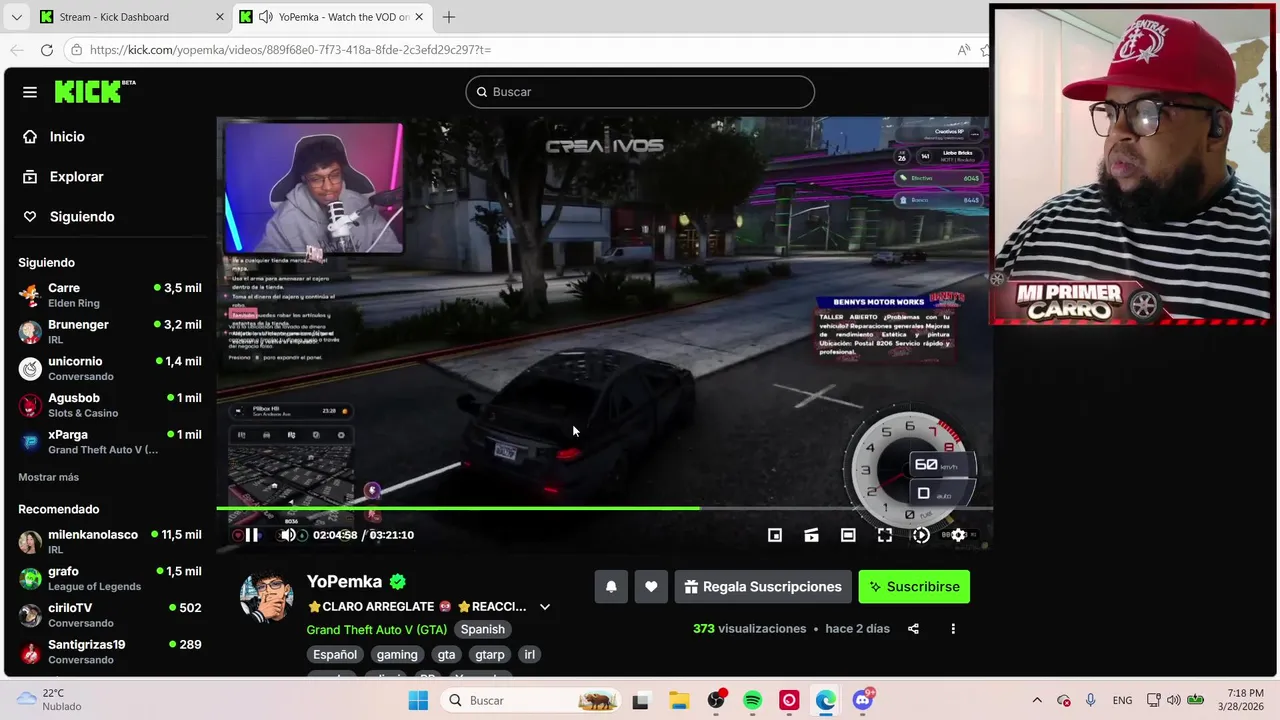Close the Stream - Kick Dashboard tab

click(x=220, y=17)
